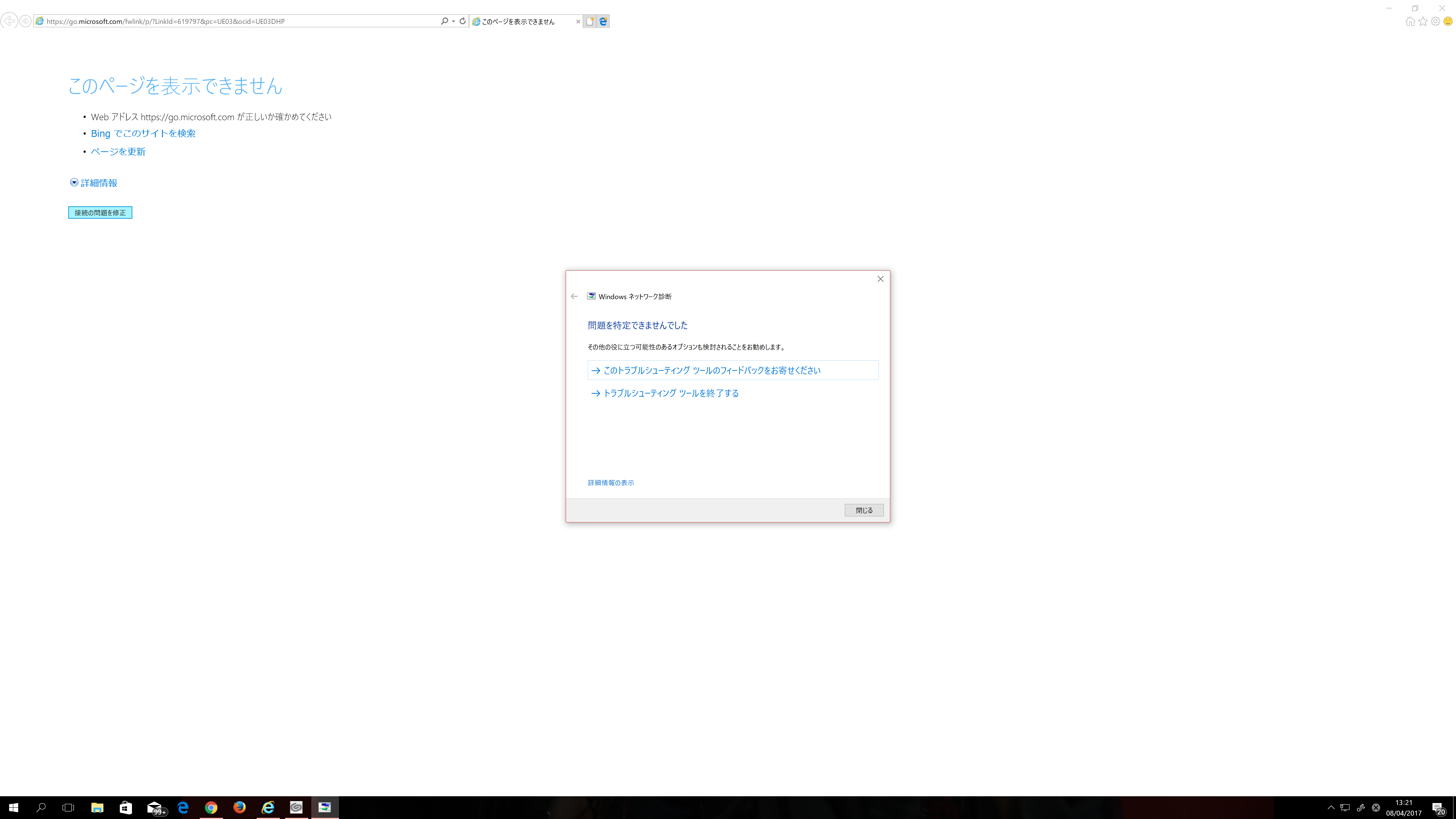Click the Open Microsoft Edge tab icon

tap(603, 22)
